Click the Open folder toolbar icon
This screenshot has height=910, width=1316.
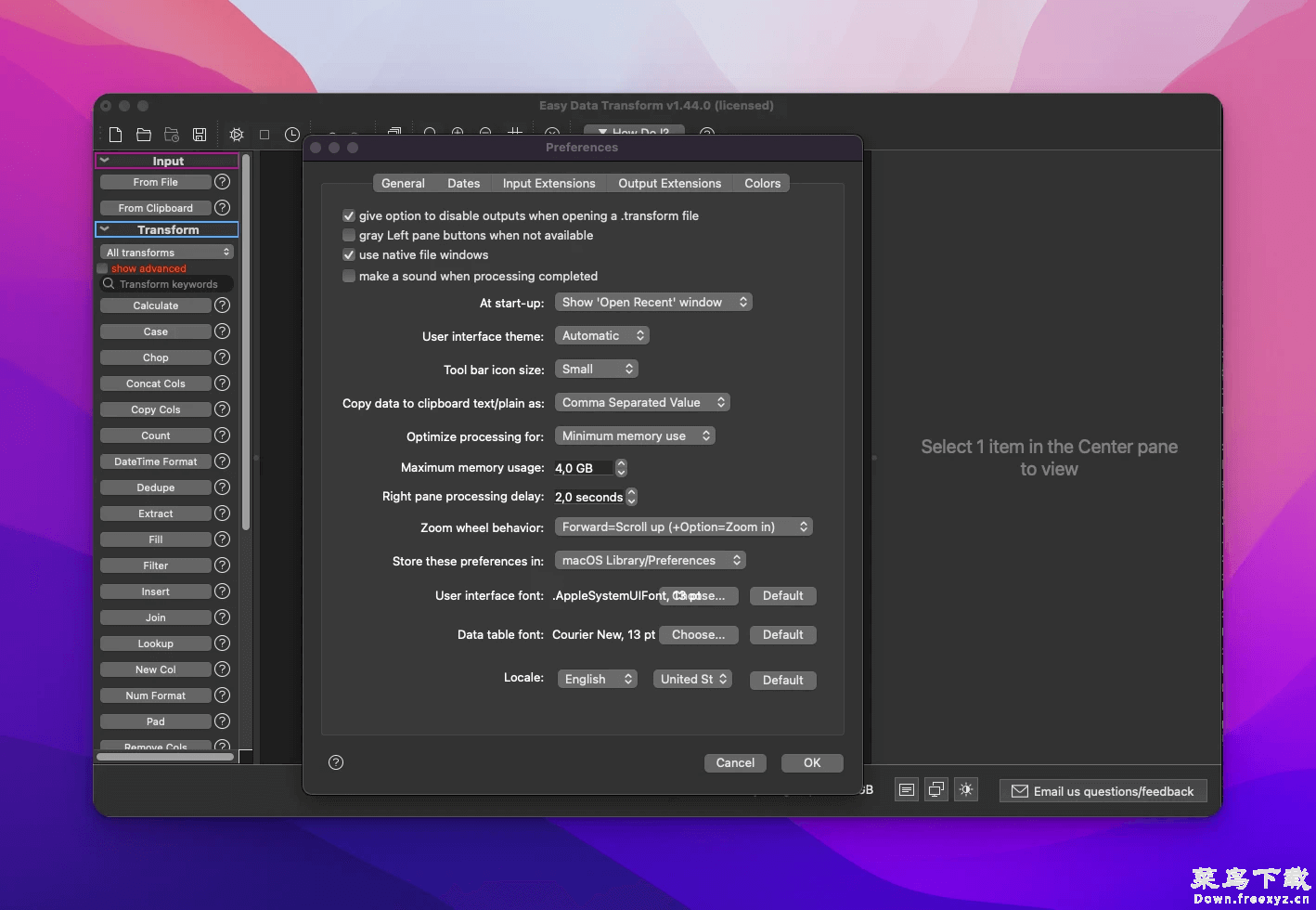144,135
